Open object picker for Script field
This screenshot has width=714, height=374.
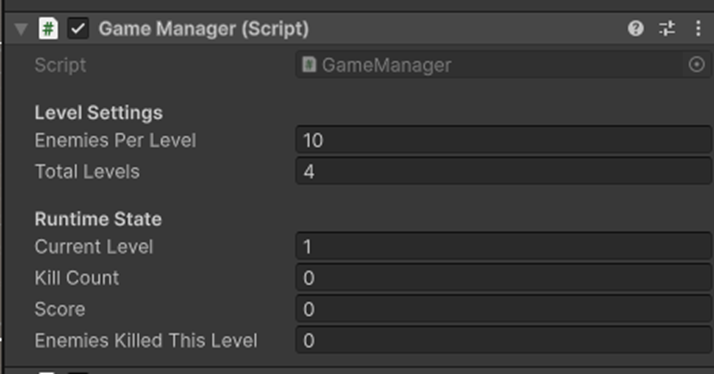(696, 65)
